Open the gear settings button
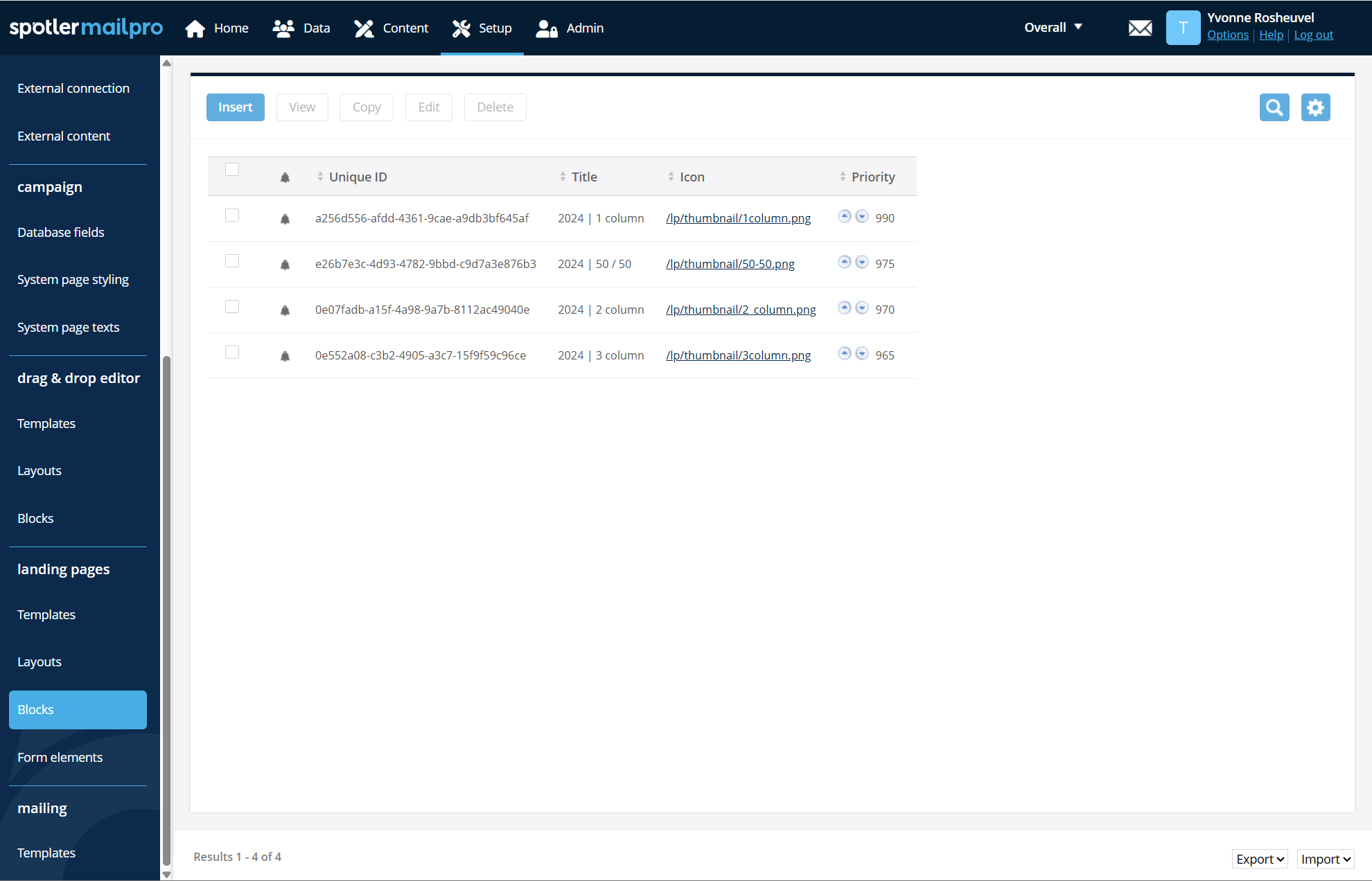Viewport: 1372px width, 881px height. (x=1315, y=107)
